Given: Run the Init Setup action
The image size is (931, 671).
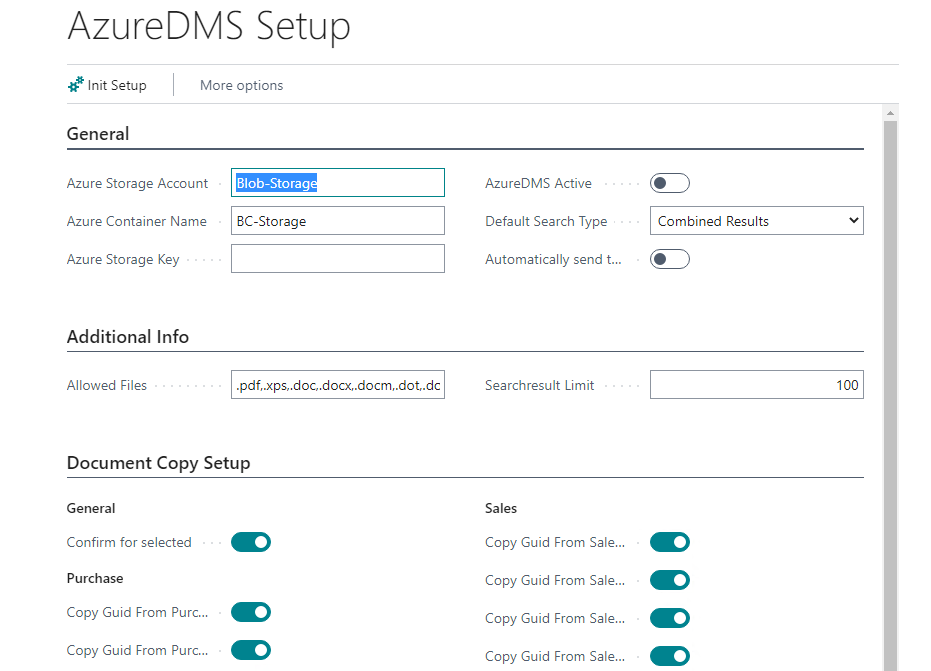Looking at the screenshot, I should 113,85.
